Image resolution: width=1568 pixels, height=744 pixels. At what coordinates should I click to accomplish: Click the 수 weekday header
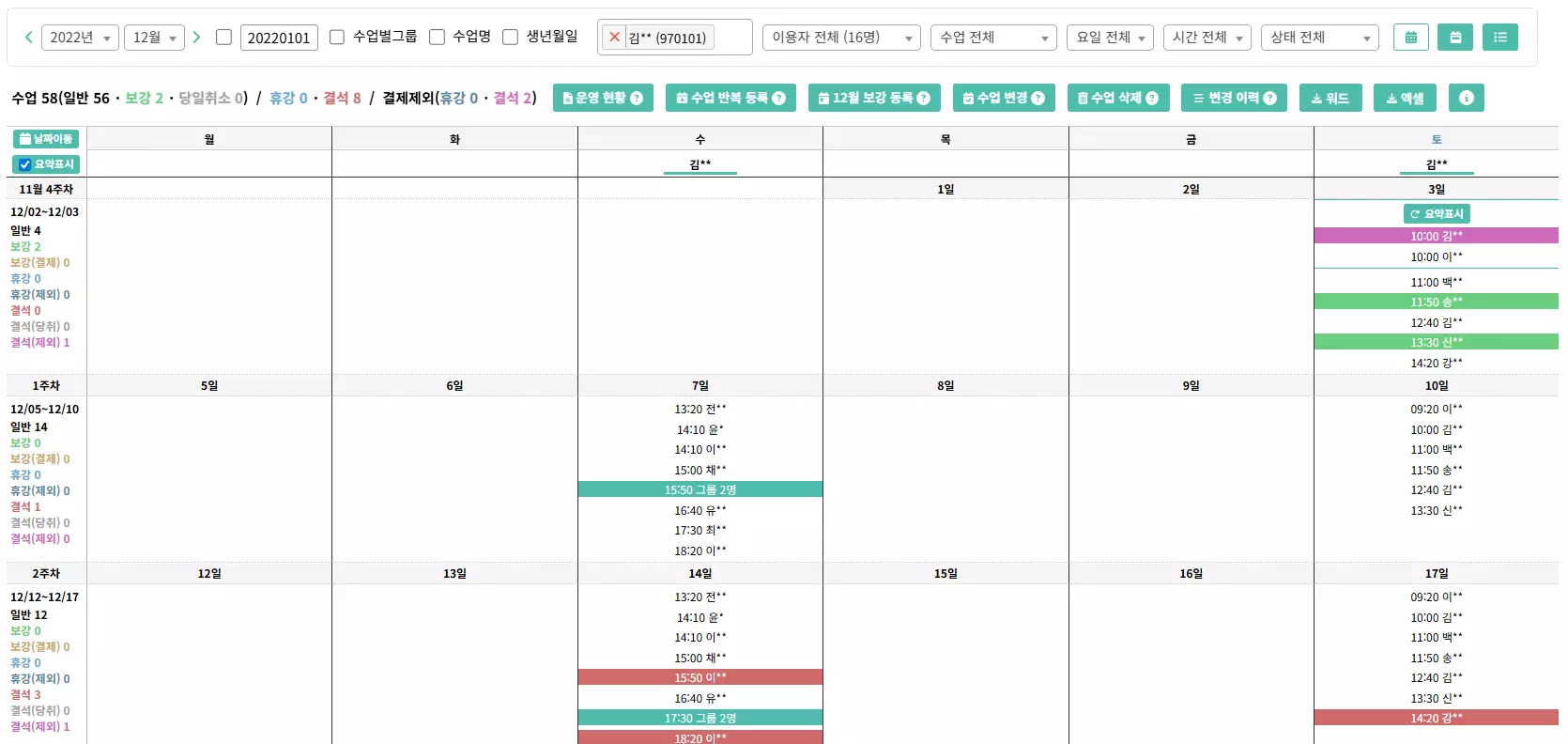point(700,139)
